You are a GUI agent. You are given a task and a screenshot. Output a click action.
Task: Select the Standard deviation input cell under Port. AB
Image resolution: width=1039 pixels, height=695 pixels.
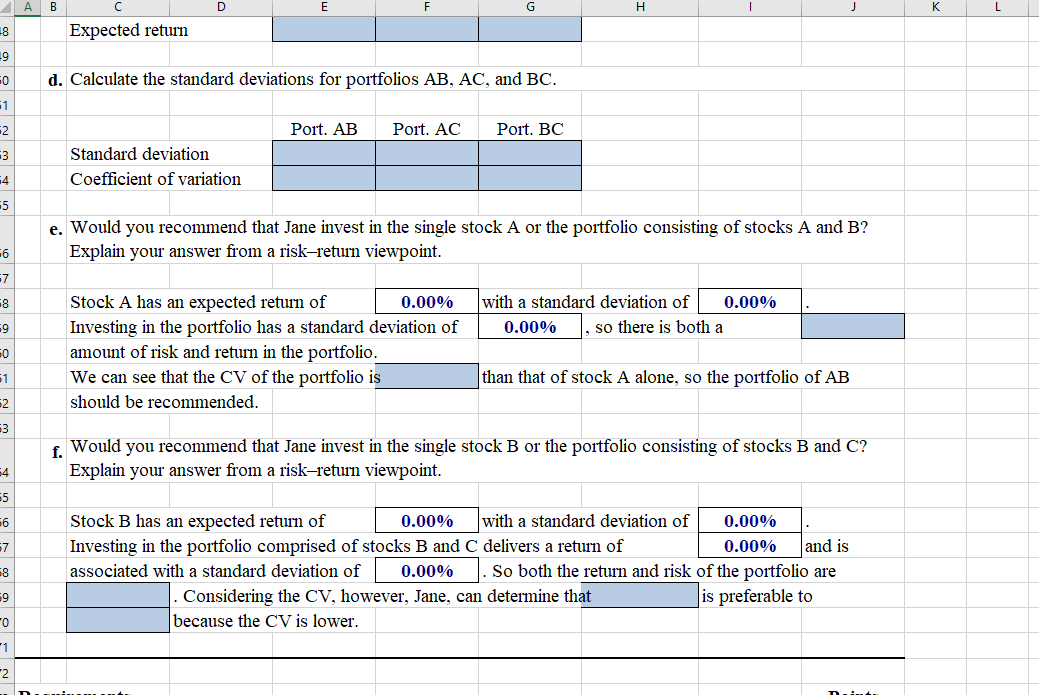pos(323,153)
